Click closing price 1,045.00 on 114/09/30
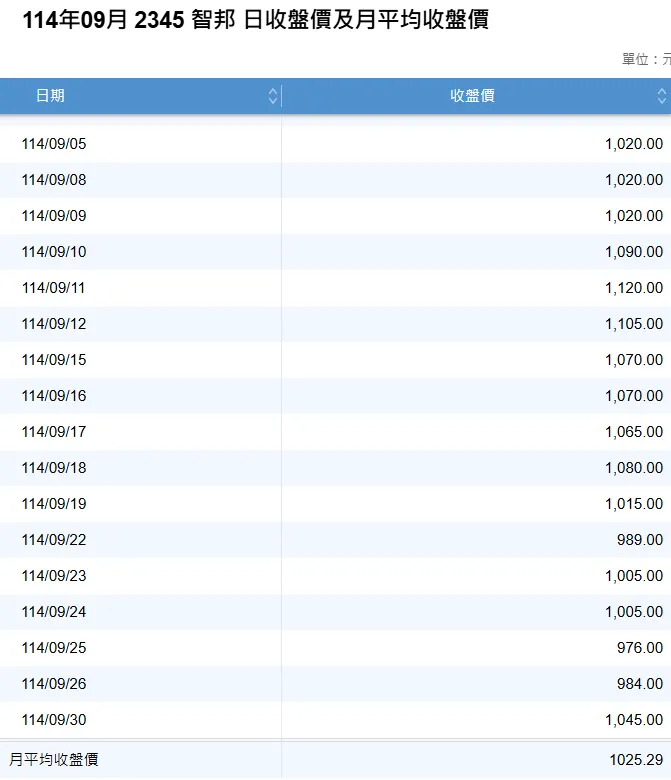The image size is (671, 780). tap(634, 719)
